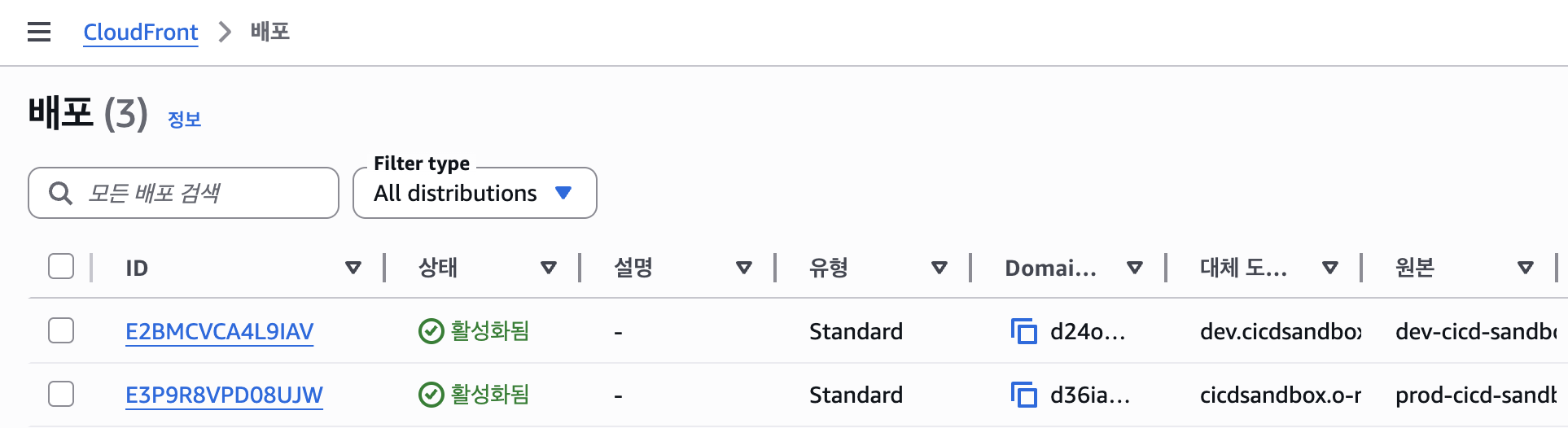Sort by the 유형 column arrow
The image size is (1568, 428).
[939, 268]
